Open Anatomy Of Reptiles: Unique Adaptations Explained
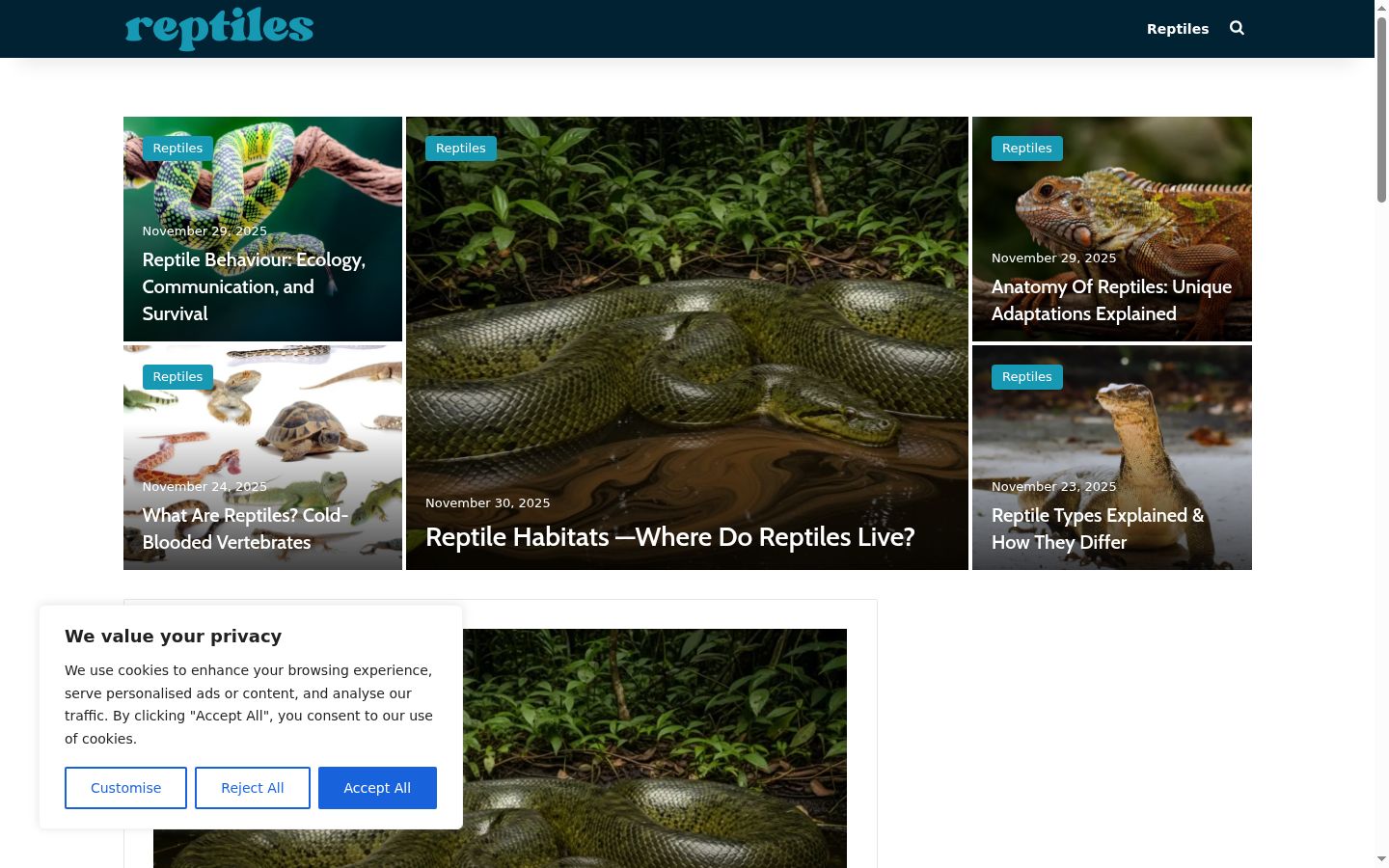The image size is (1389, 868). (x=1111, y=300)
